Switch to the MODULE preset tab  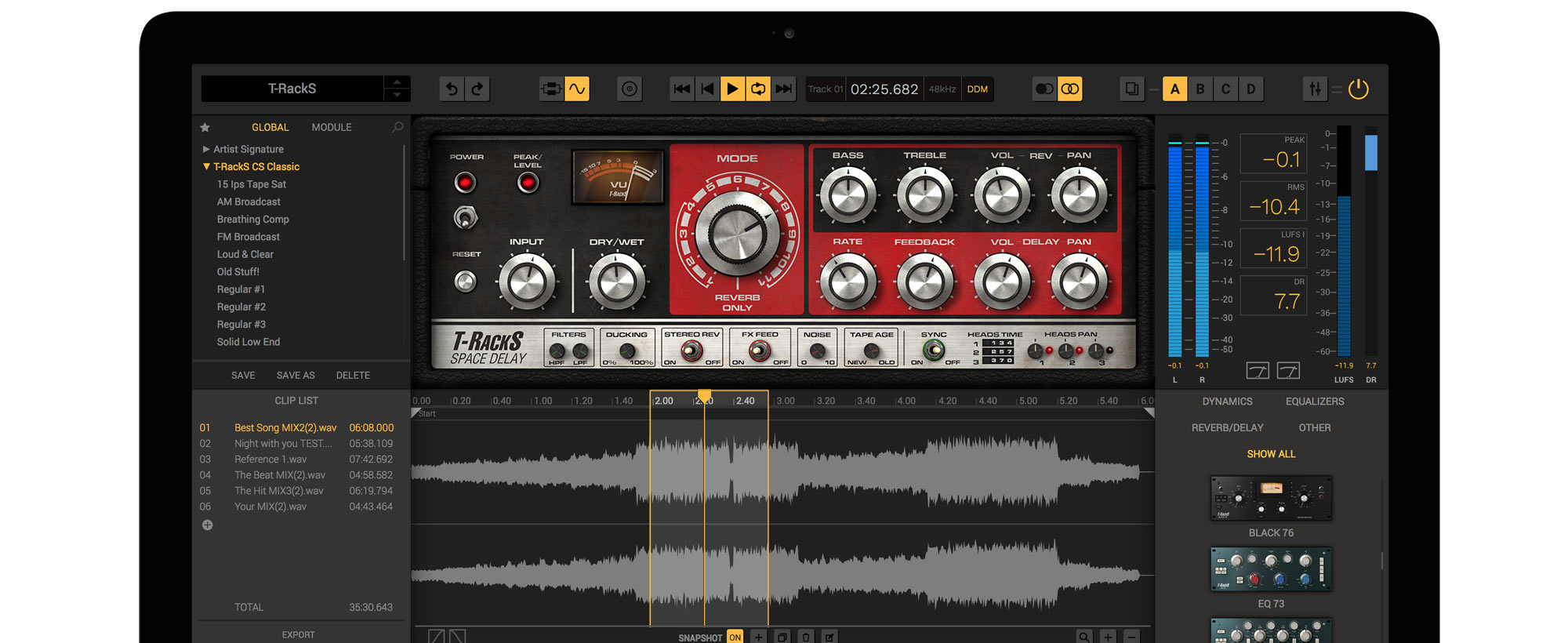(x=332, y=127)
